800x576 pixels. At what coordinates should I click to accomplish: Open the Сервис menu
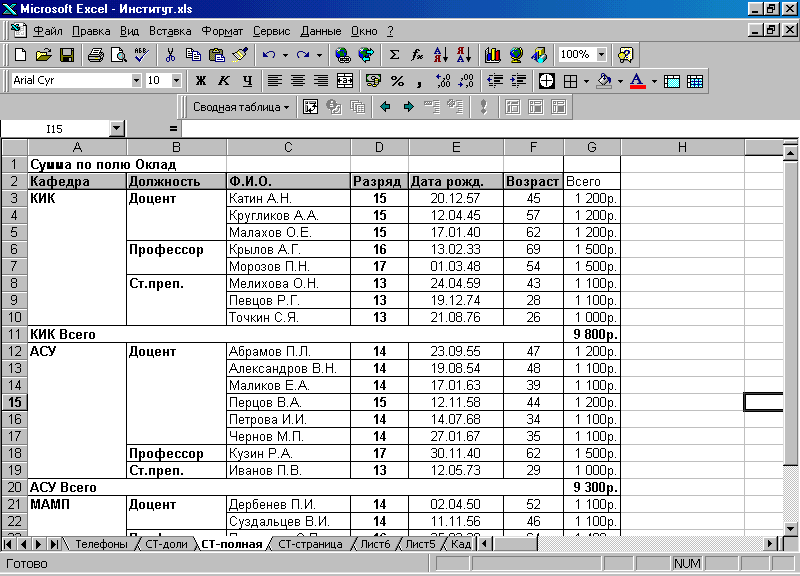(271, 31)
